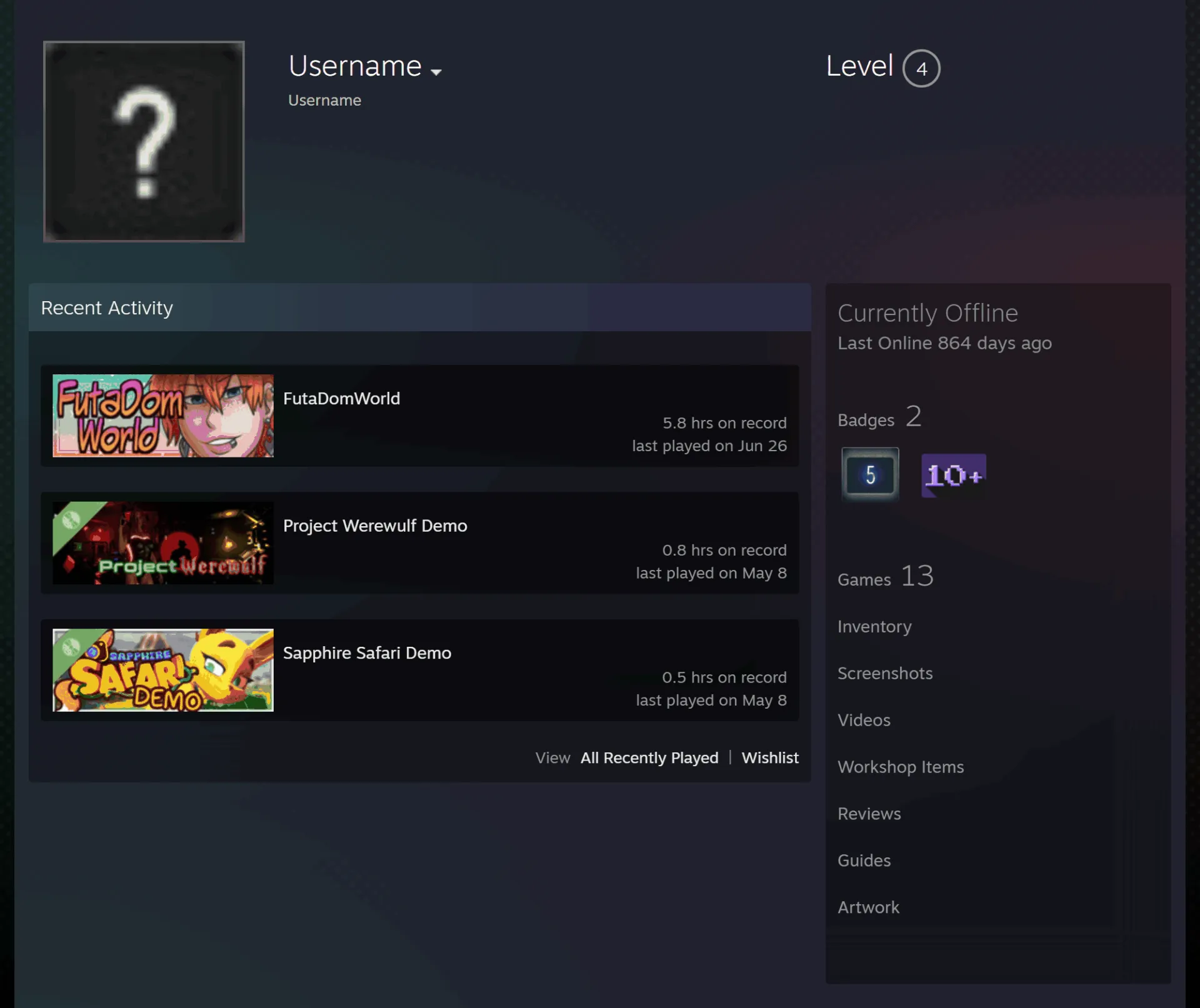
Task: Click the Level label text
Action: coord(859,66)
